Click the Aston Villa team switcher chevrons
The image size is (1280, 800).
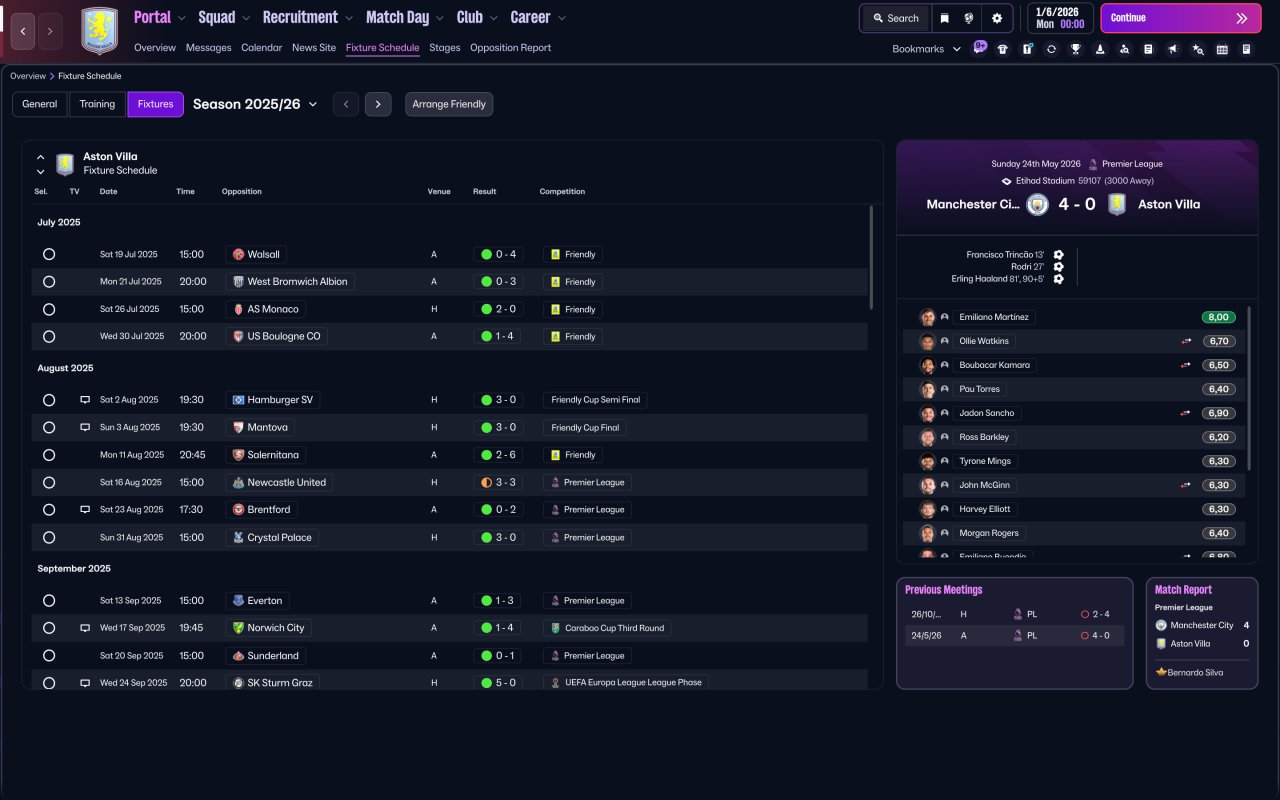point(40,164)
